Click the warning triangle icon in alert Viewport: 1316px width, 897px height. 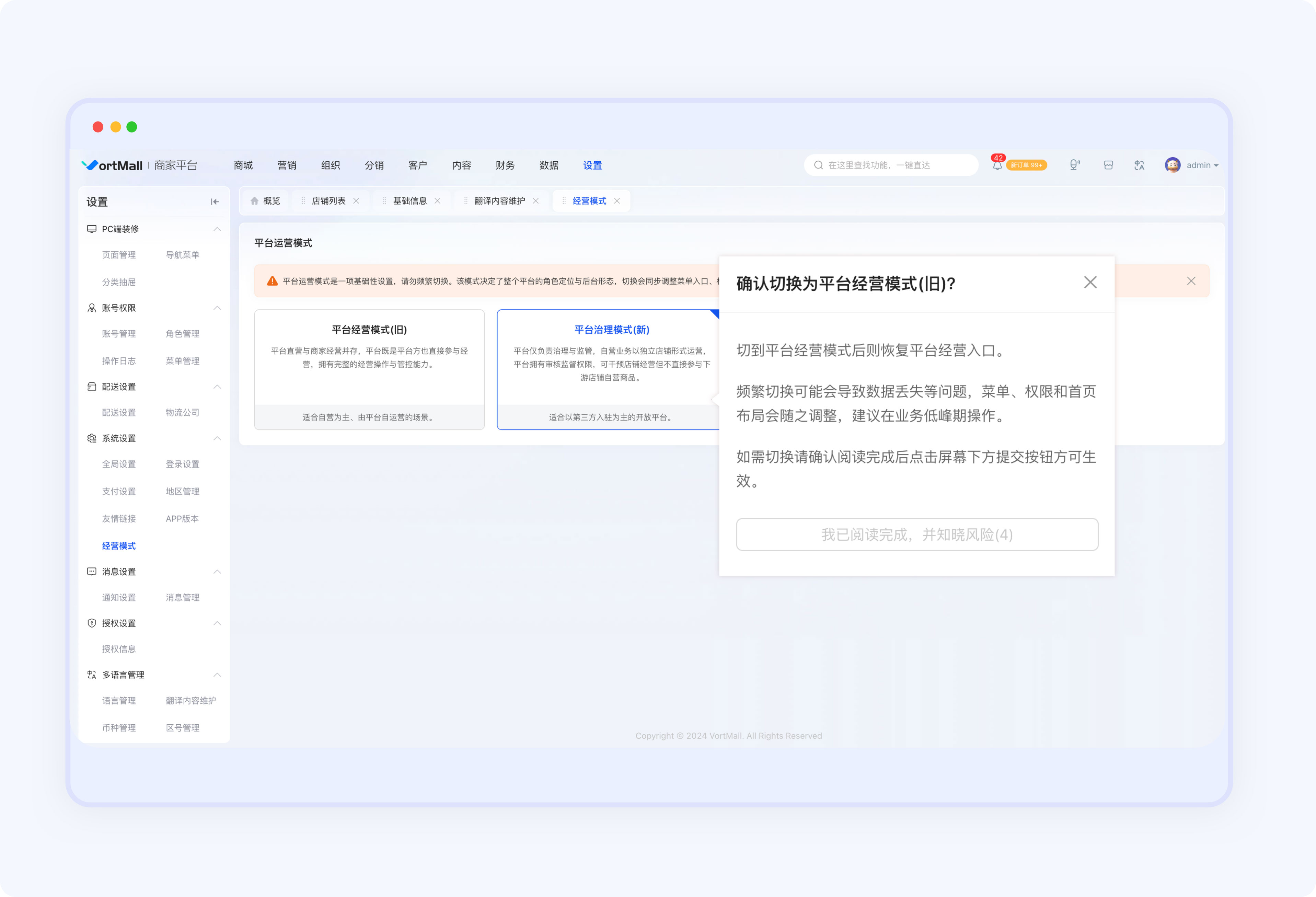(x=273, y=281)
